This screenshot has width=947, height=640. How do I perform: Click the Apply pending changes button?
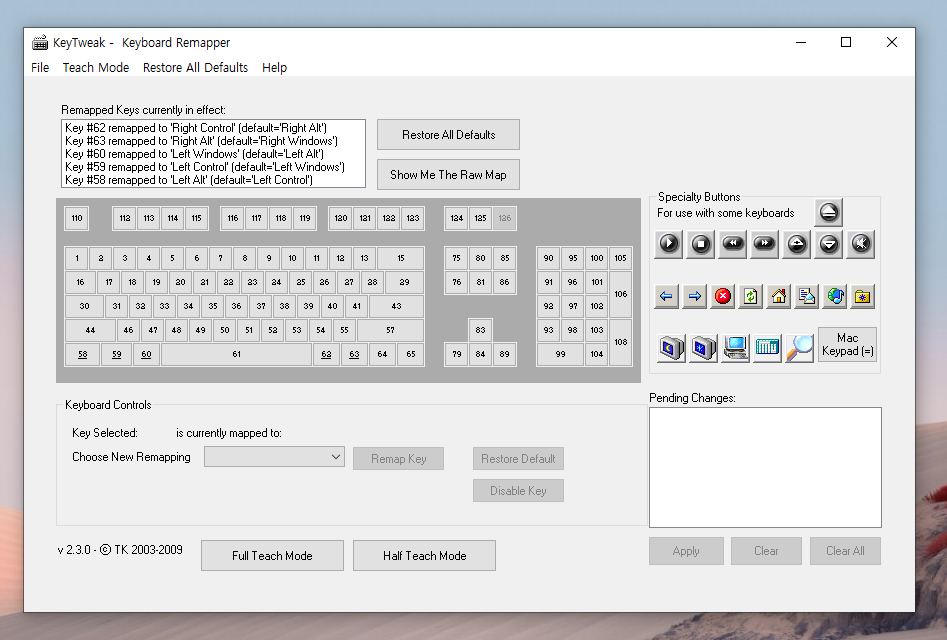point(686,551)
